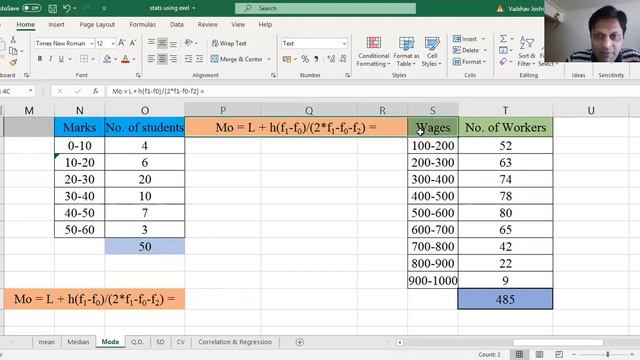
Task: Click the Clear eraser icon
Action: click(503, 62)
